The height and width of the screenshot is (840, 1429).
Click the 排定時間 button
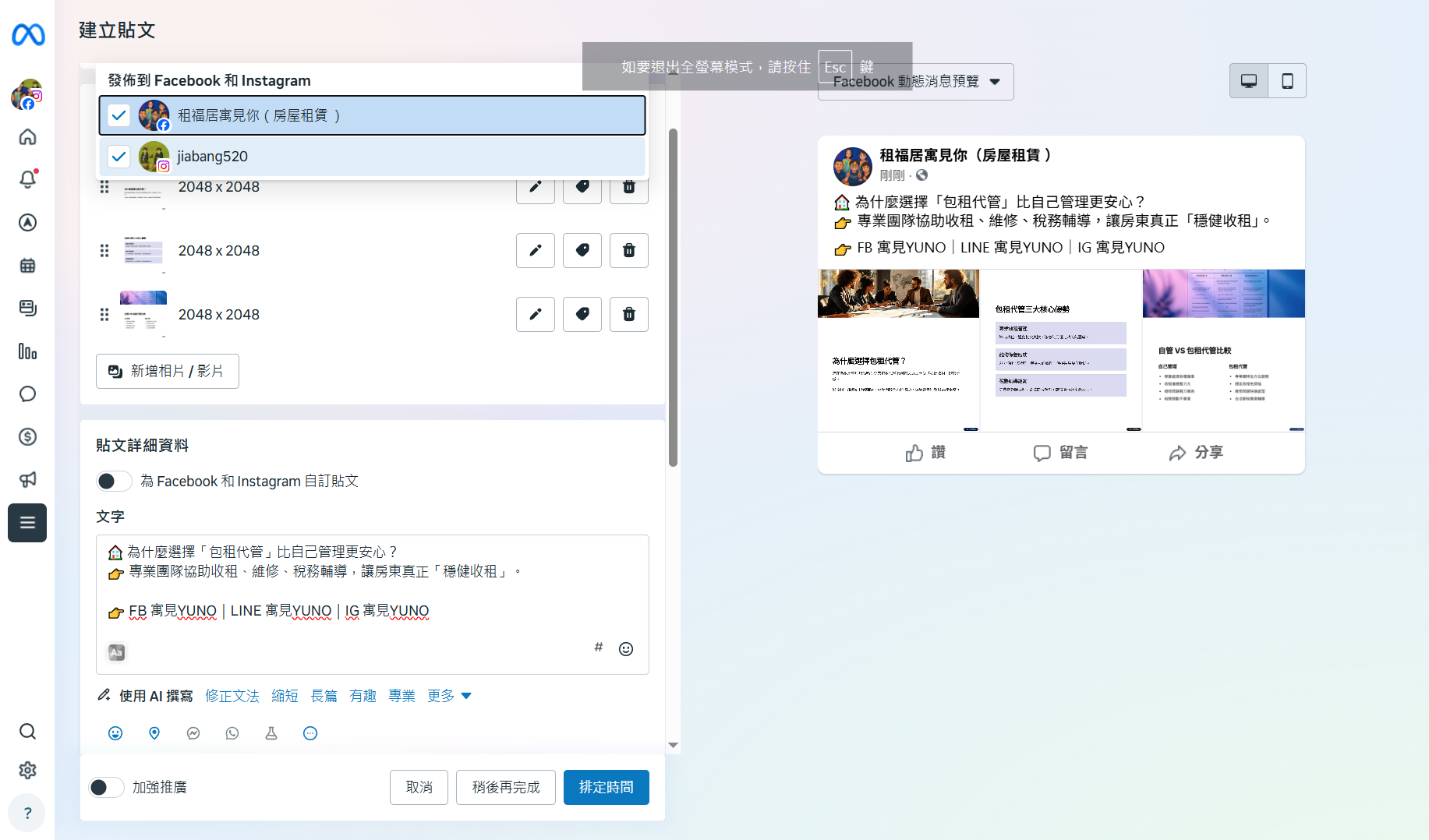(x=606, y=787)
